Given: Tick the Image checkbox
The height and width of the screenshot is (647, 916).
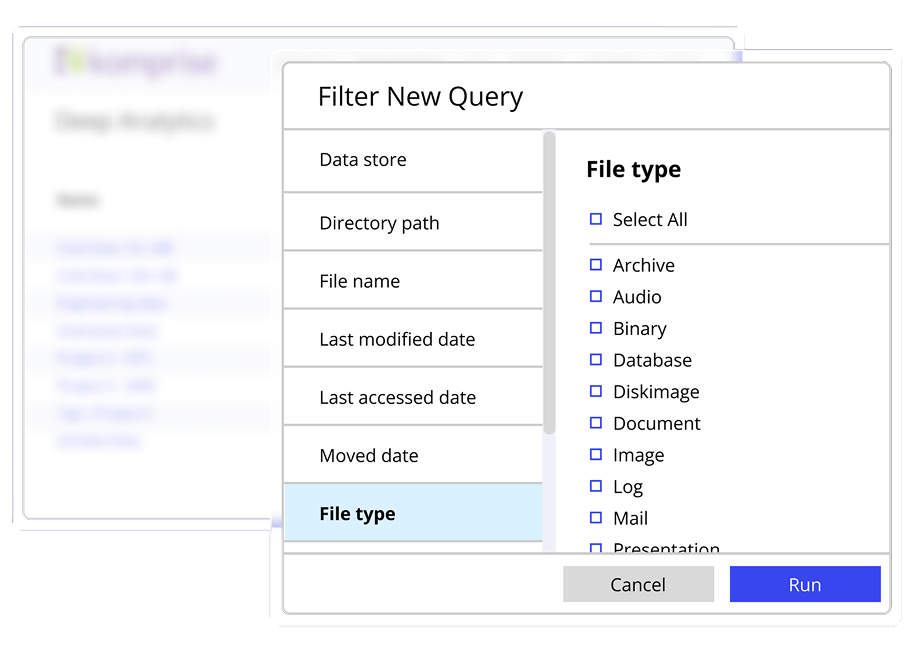Looking at the screenshot, I should coord(596,455).
